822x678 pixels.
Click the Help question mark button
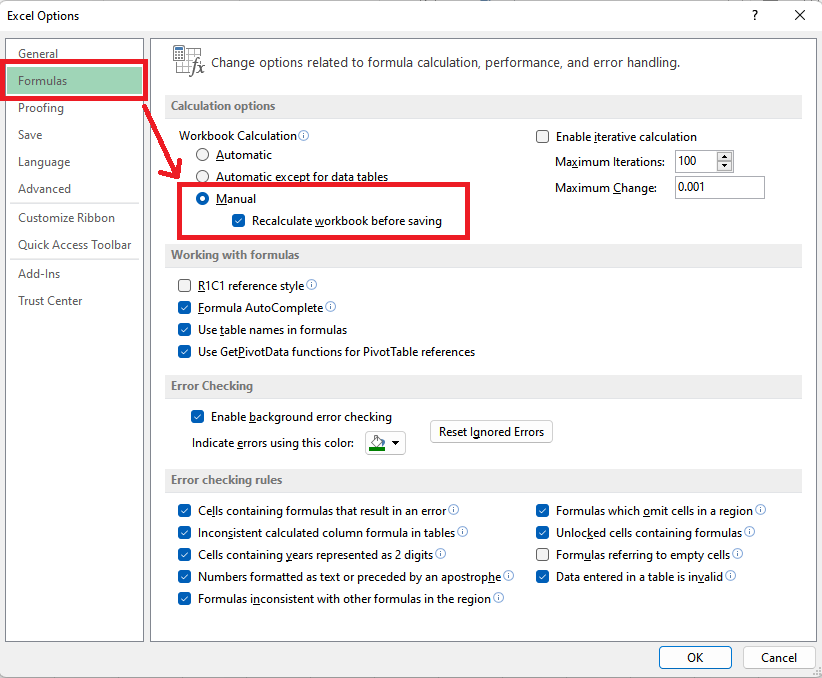[755, 15]
